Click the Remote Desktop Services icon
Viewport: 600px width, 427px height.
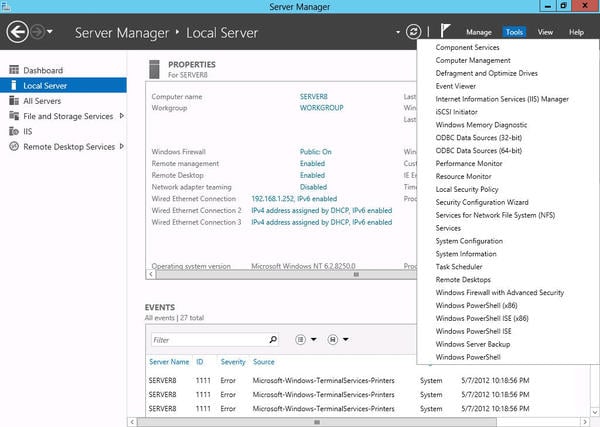[14, 146]
